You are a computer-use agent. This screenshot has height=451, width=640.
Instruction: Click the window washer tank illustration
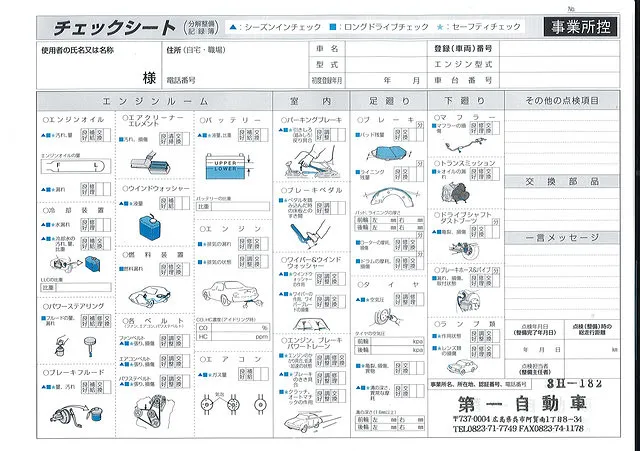point(148,225)
